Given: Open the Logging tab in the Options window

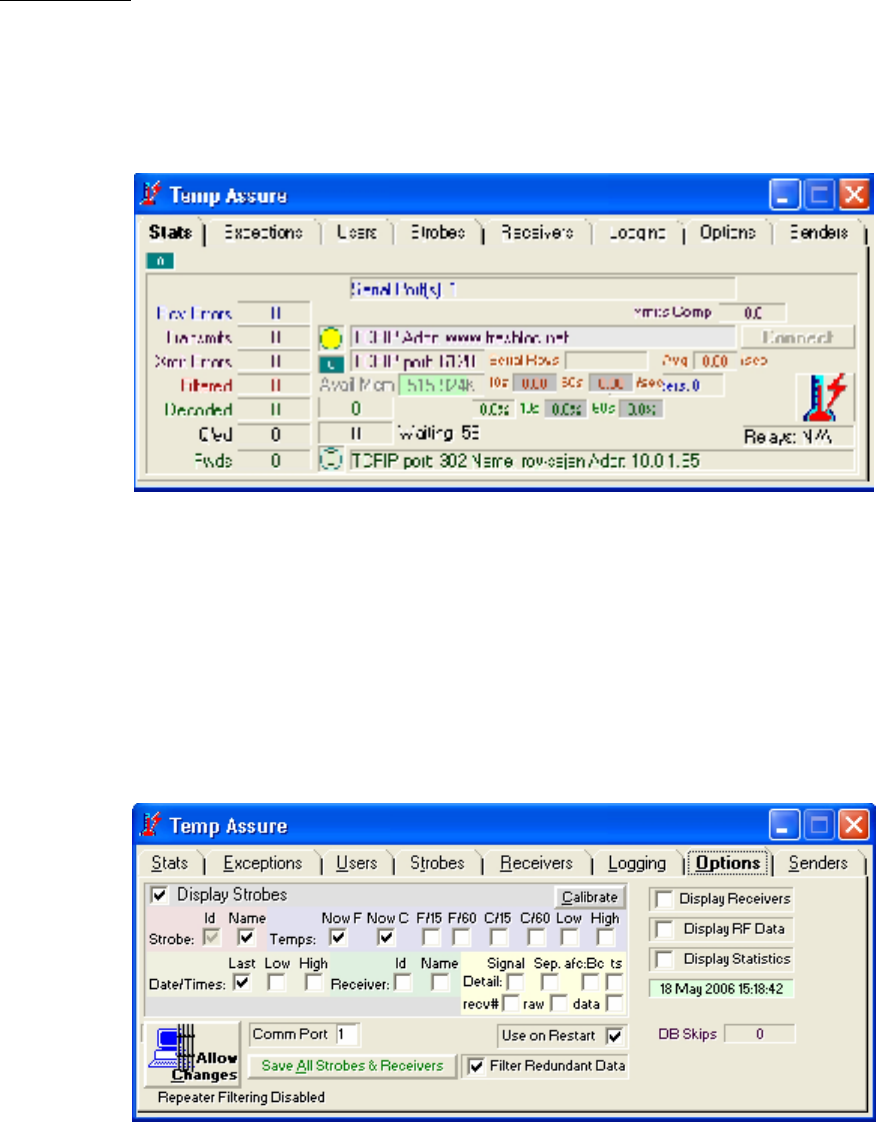Looking at the screenshot, I should point(637,862).
